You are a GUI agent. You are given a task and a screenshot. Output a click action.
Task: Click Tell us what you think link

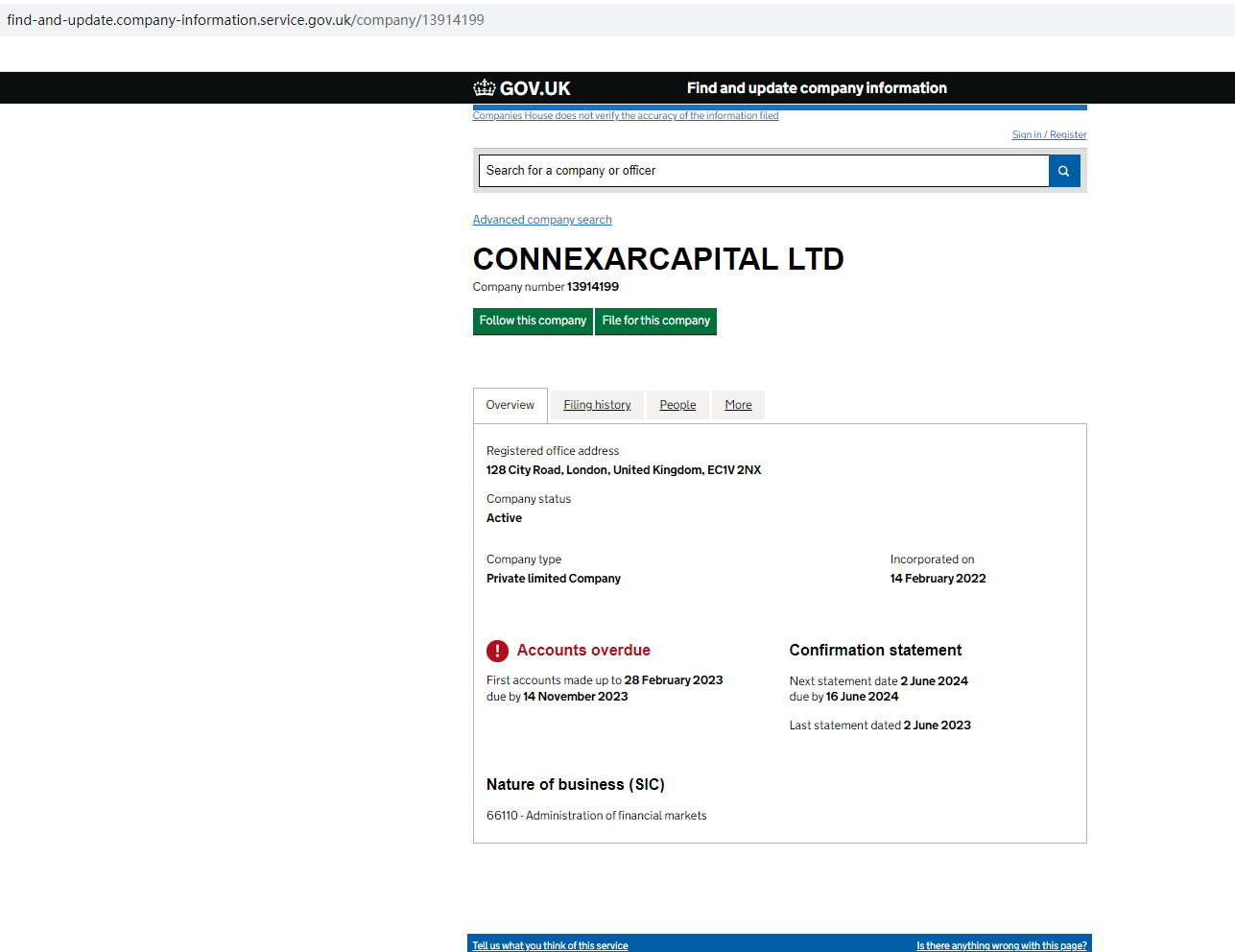[550, 946]
